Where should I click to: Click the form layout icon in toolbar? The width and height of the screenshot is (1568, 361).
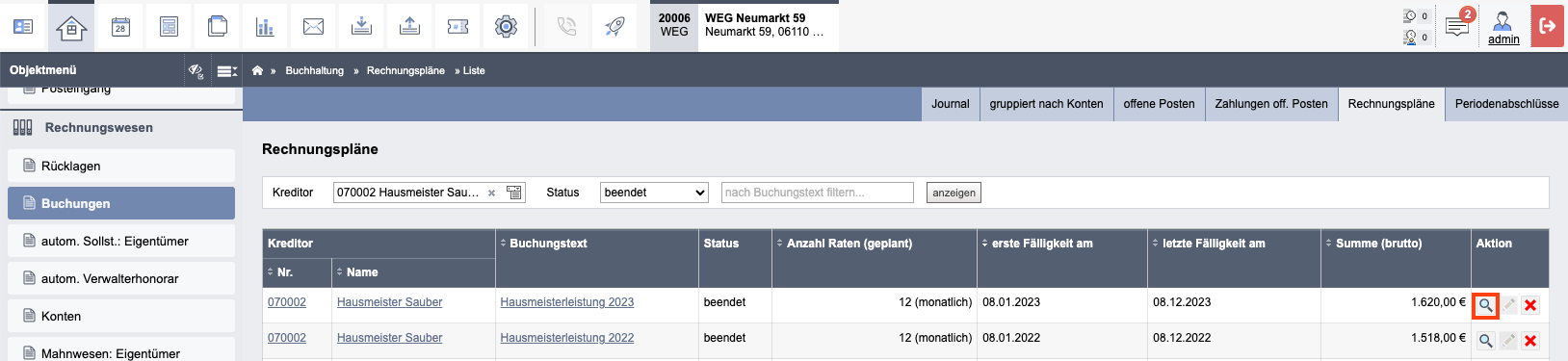169,26
